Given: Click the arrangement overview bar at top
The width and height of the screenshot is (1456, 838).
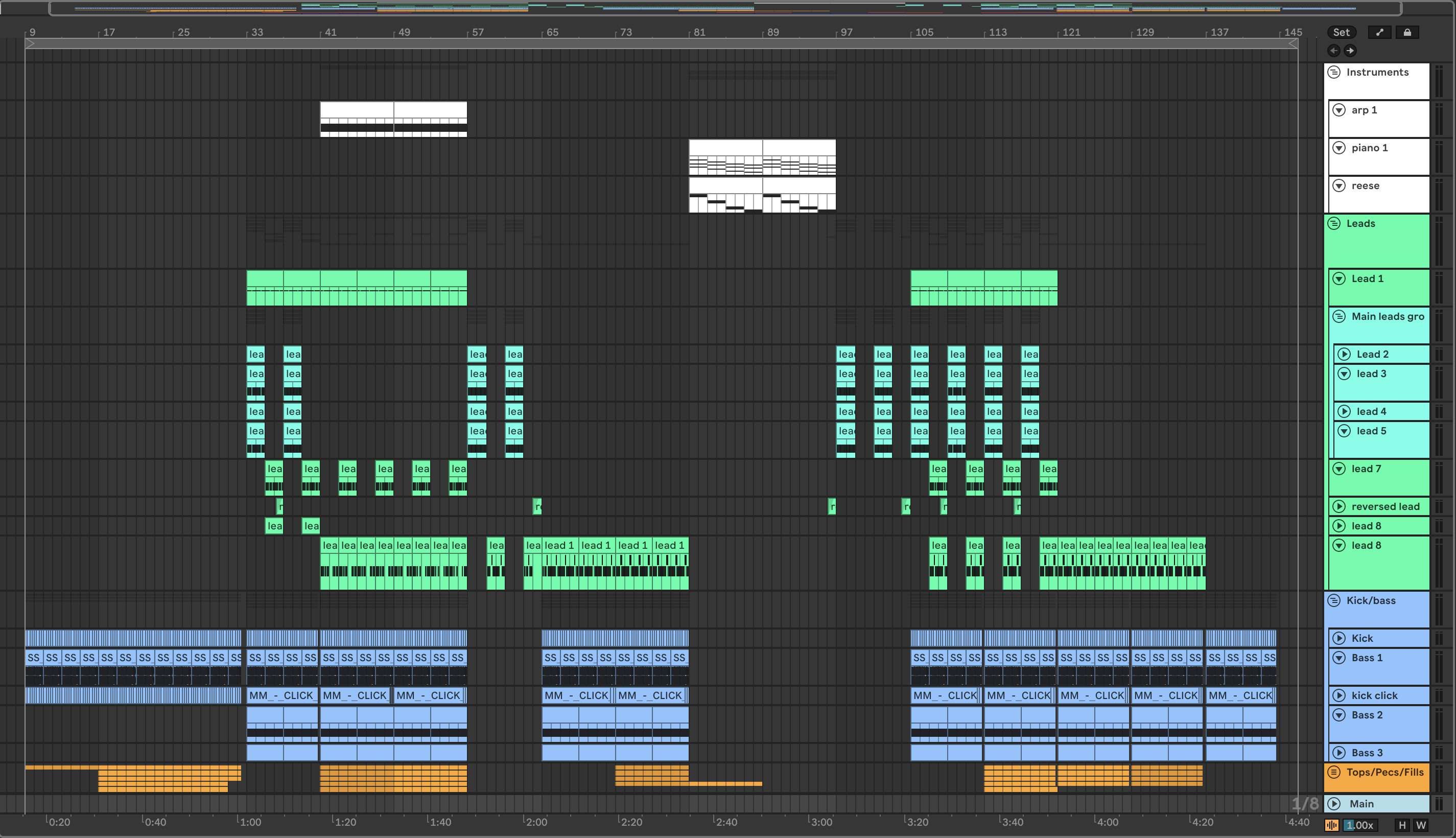Looking at the screenshot, I should click(725, 8).
